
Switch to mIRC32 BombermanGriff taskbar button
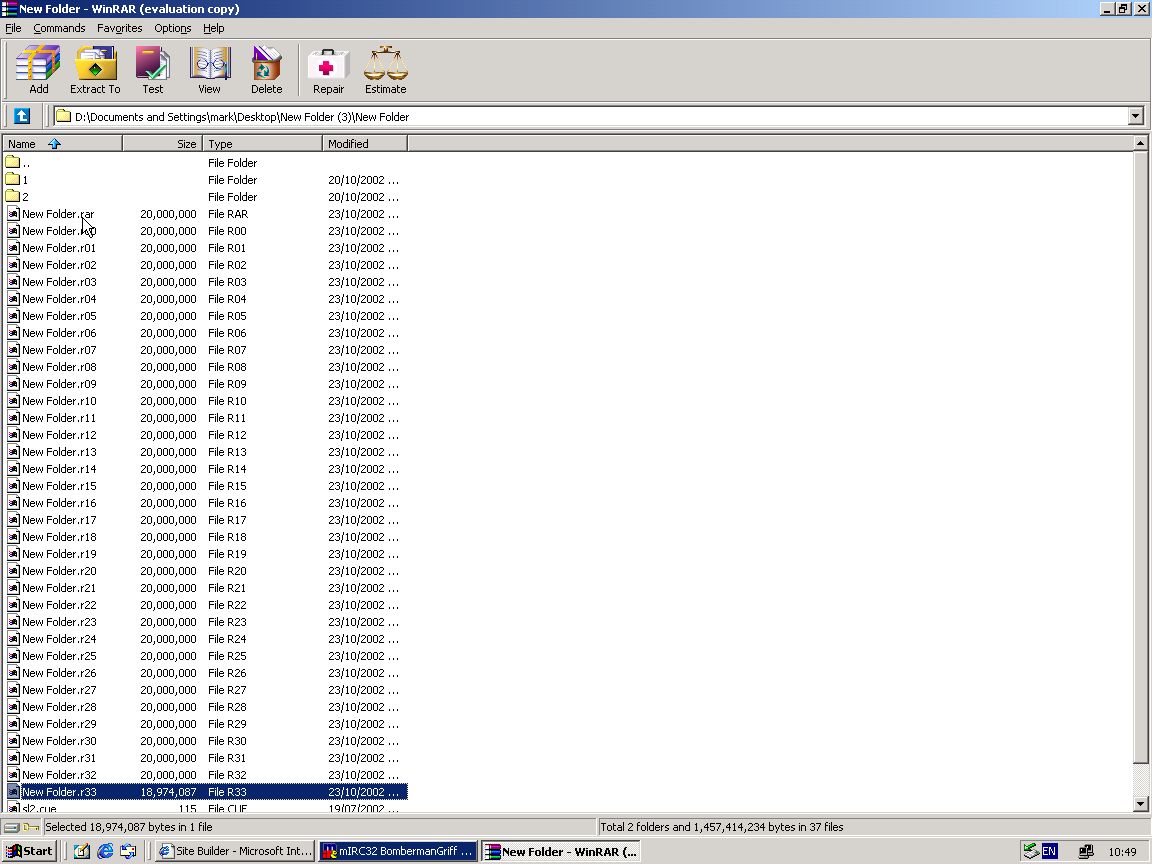397,852
